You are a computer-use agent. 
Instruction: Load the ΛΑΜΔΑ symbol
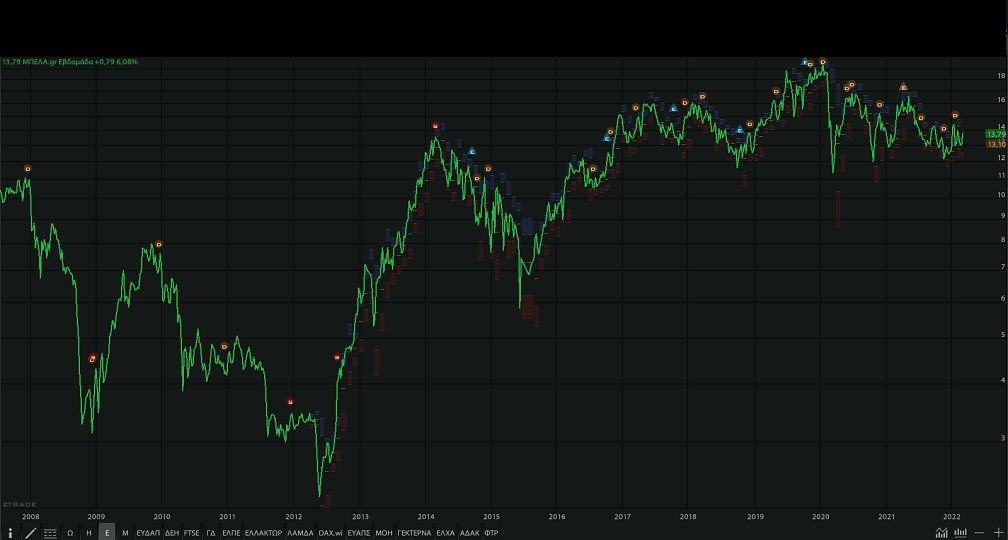300,532
